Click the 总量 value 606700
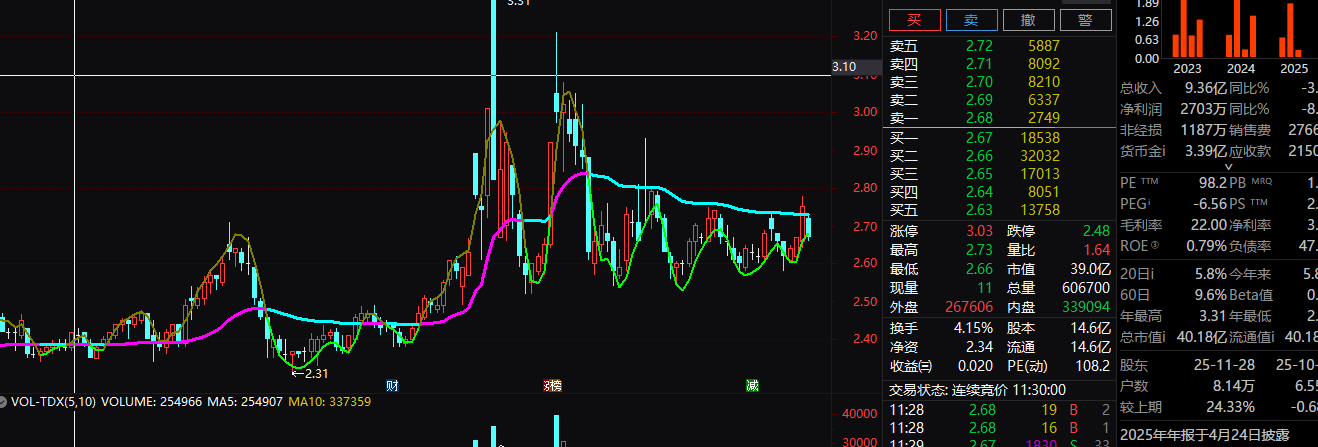The width and height of the screenshot is (1318, 447). [1085, 287]
